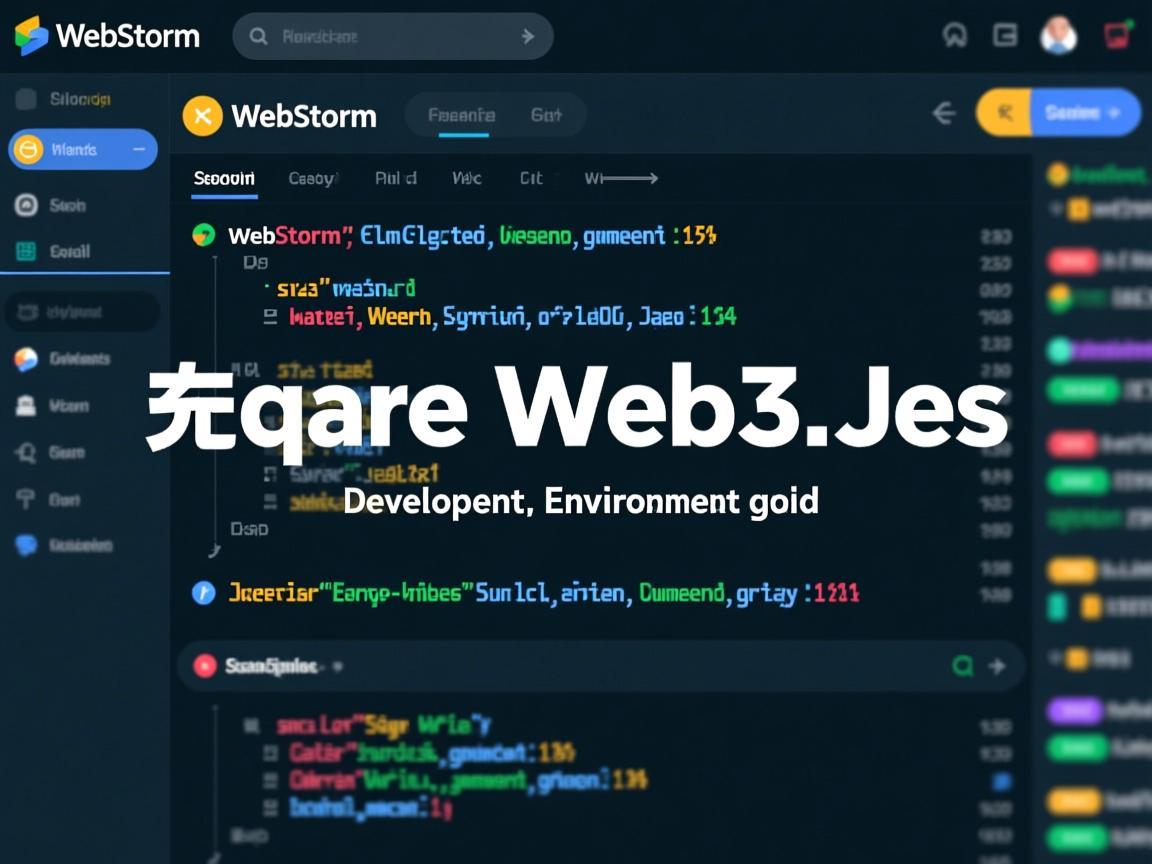
Task: Open the search magnifier in the terminal bar
Action: pos(963,664)
